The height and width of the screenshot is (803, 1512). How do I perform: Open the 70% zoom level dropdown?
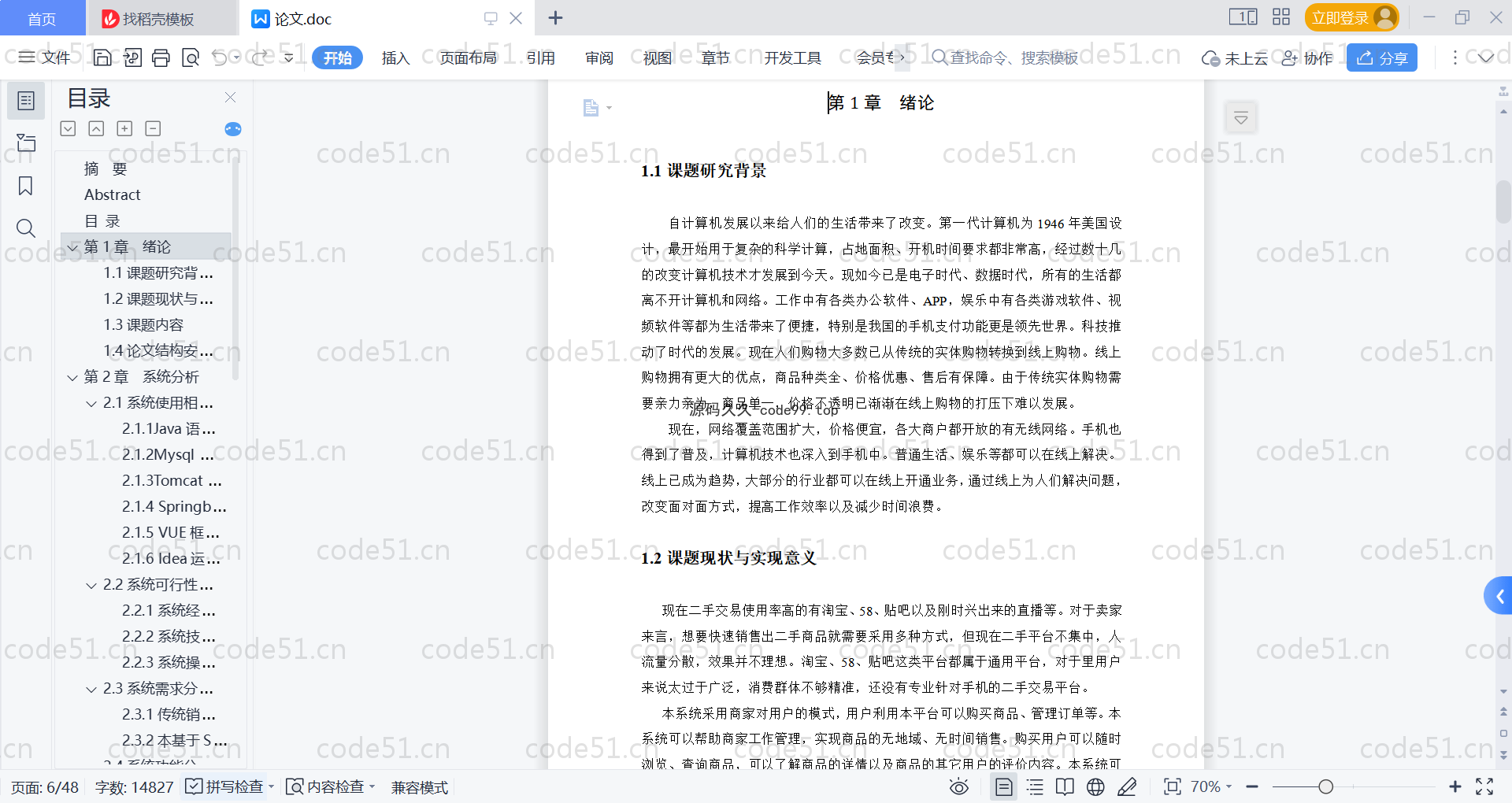pyautogui.click(x=1211, y=786)
